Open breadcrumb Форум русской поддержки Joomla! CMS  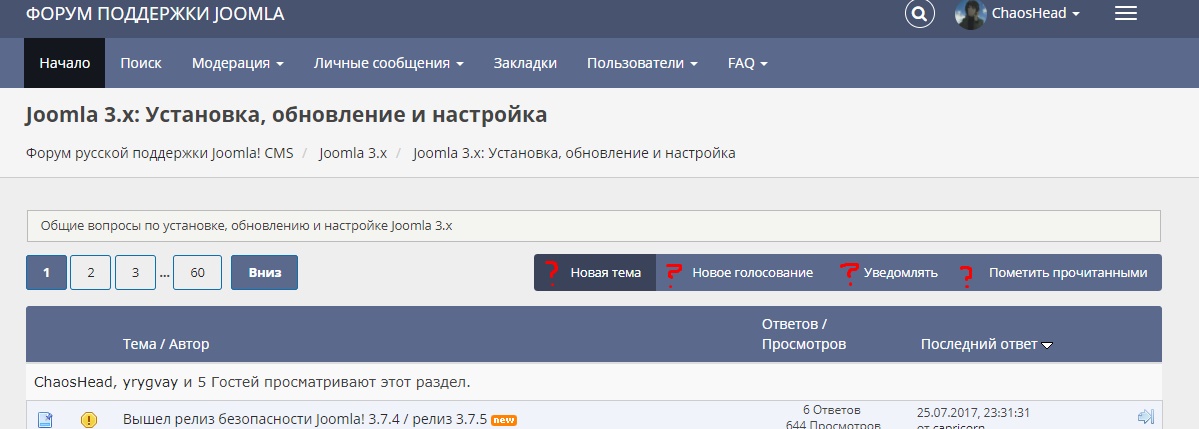pos(160,153)
